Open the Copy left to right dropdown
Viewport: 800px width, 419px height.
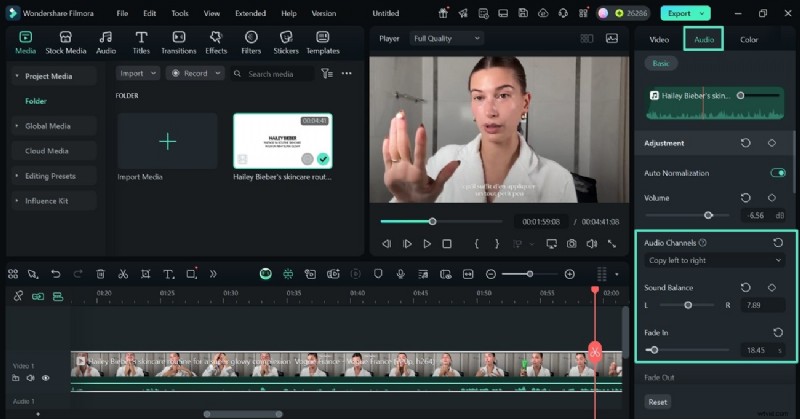click(x=714, y=260)
